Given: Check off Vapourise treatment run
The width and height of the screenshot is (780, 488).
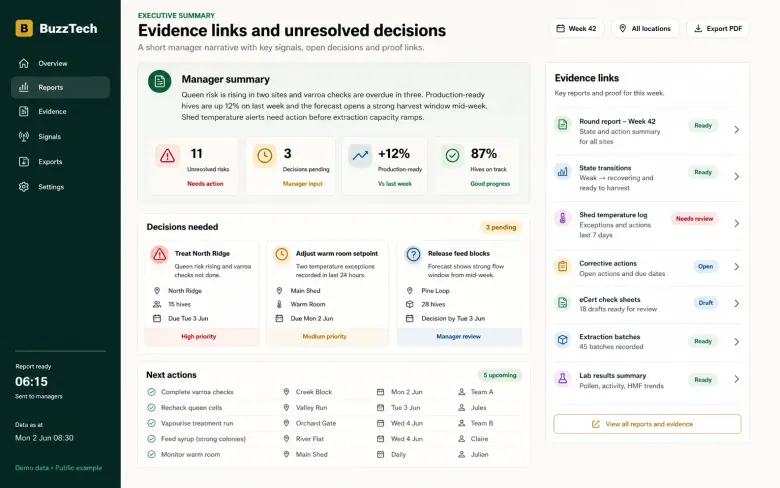Looking at the screenshot, I should pyautogui.click(x=151, y=423).
